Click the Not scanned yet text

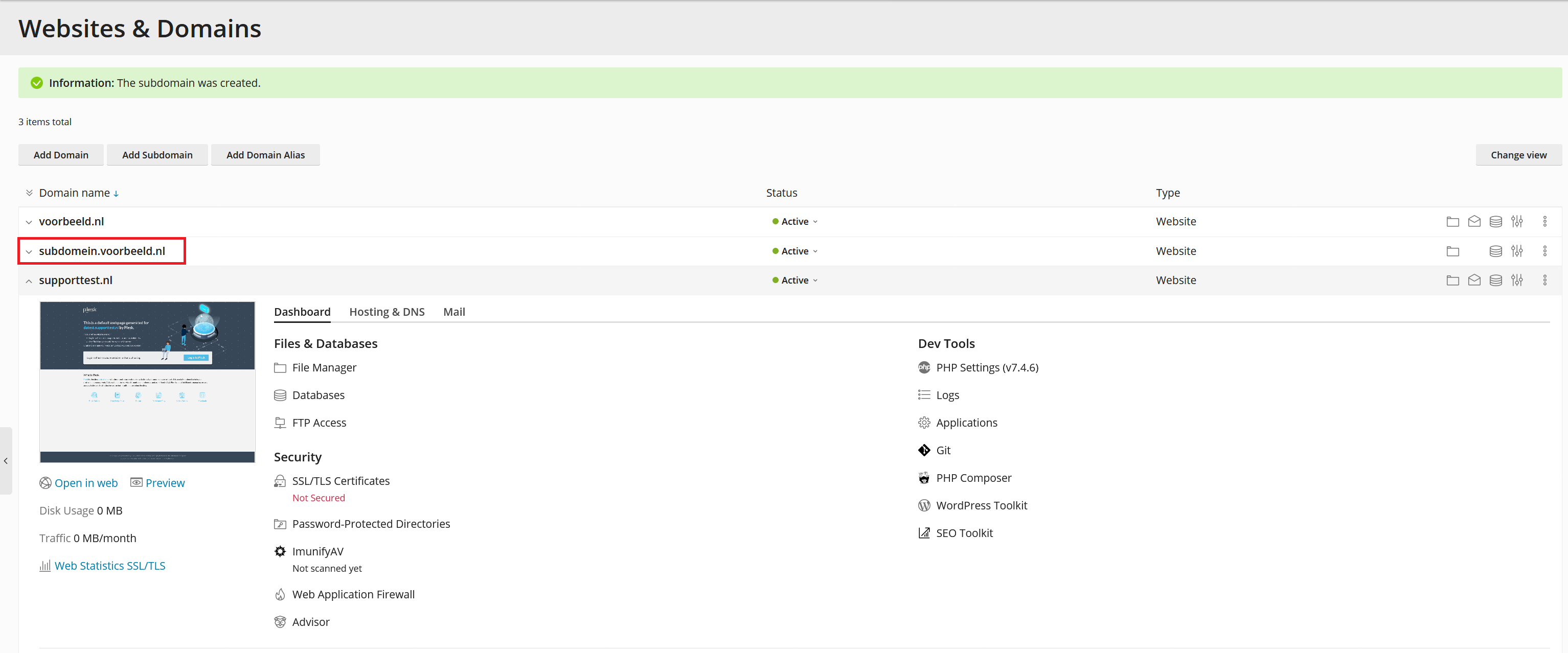(x=327, y=568)
